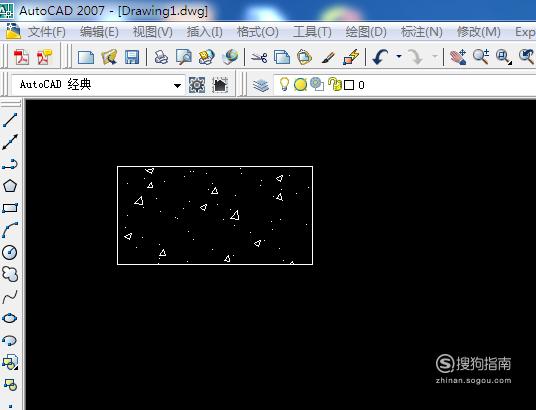The height and width of the screenshot is (410, 536).
Task: Open the Block Editor icon
Action: (351, 57)
